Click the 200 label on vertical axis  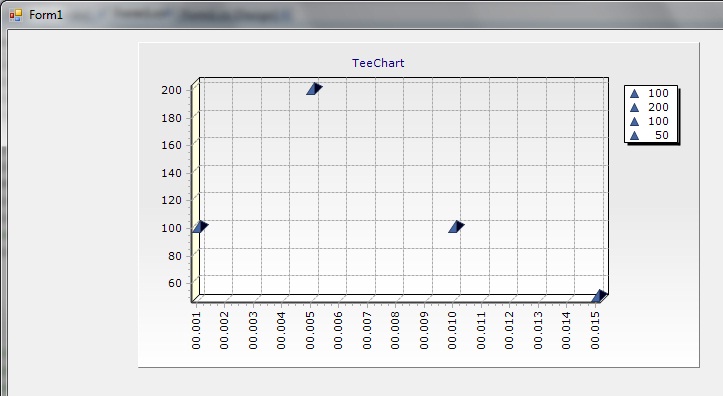coord(172,90)
